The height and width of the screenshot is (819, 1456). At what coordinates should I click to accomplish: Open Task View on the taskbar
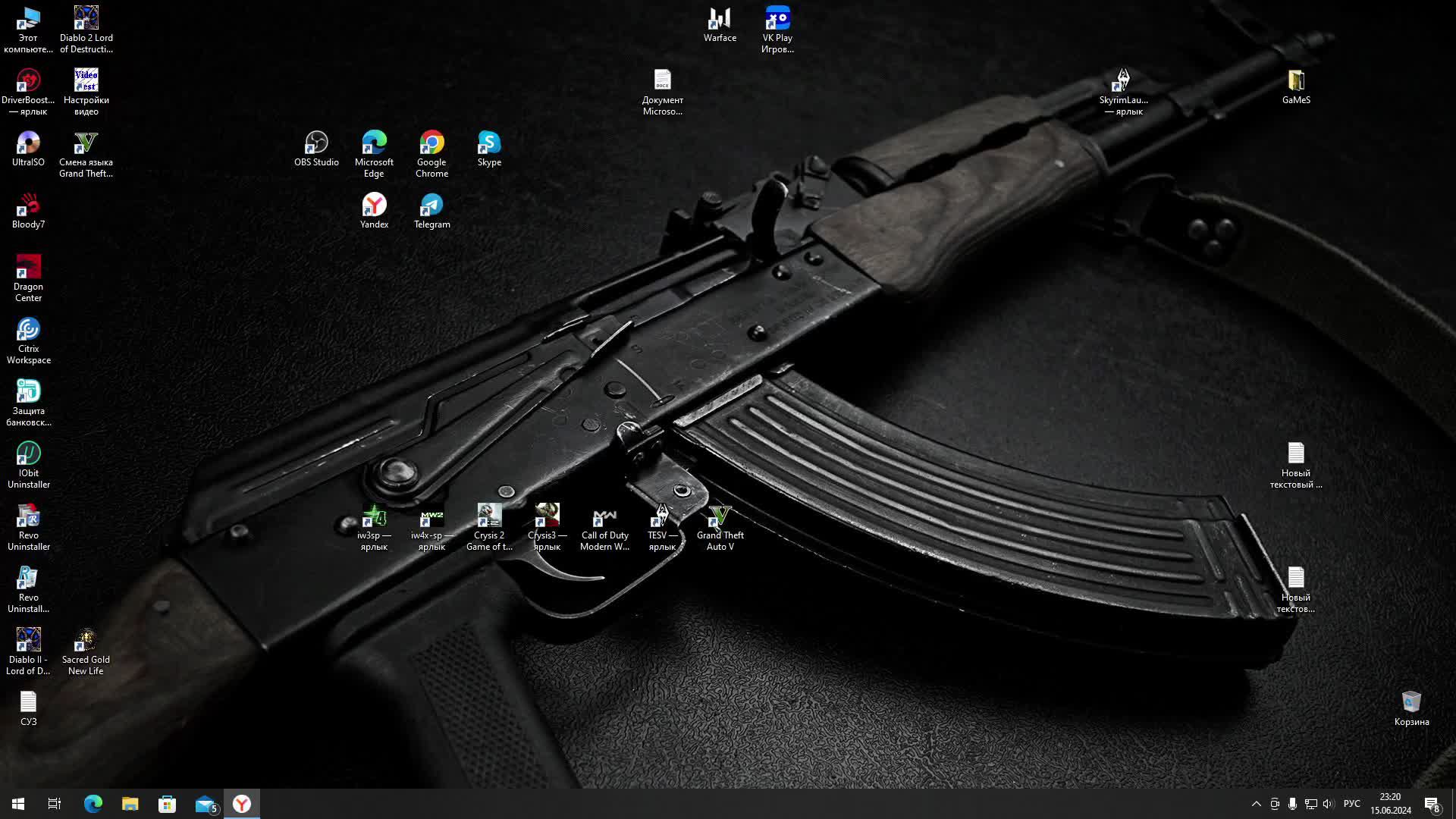55,804
